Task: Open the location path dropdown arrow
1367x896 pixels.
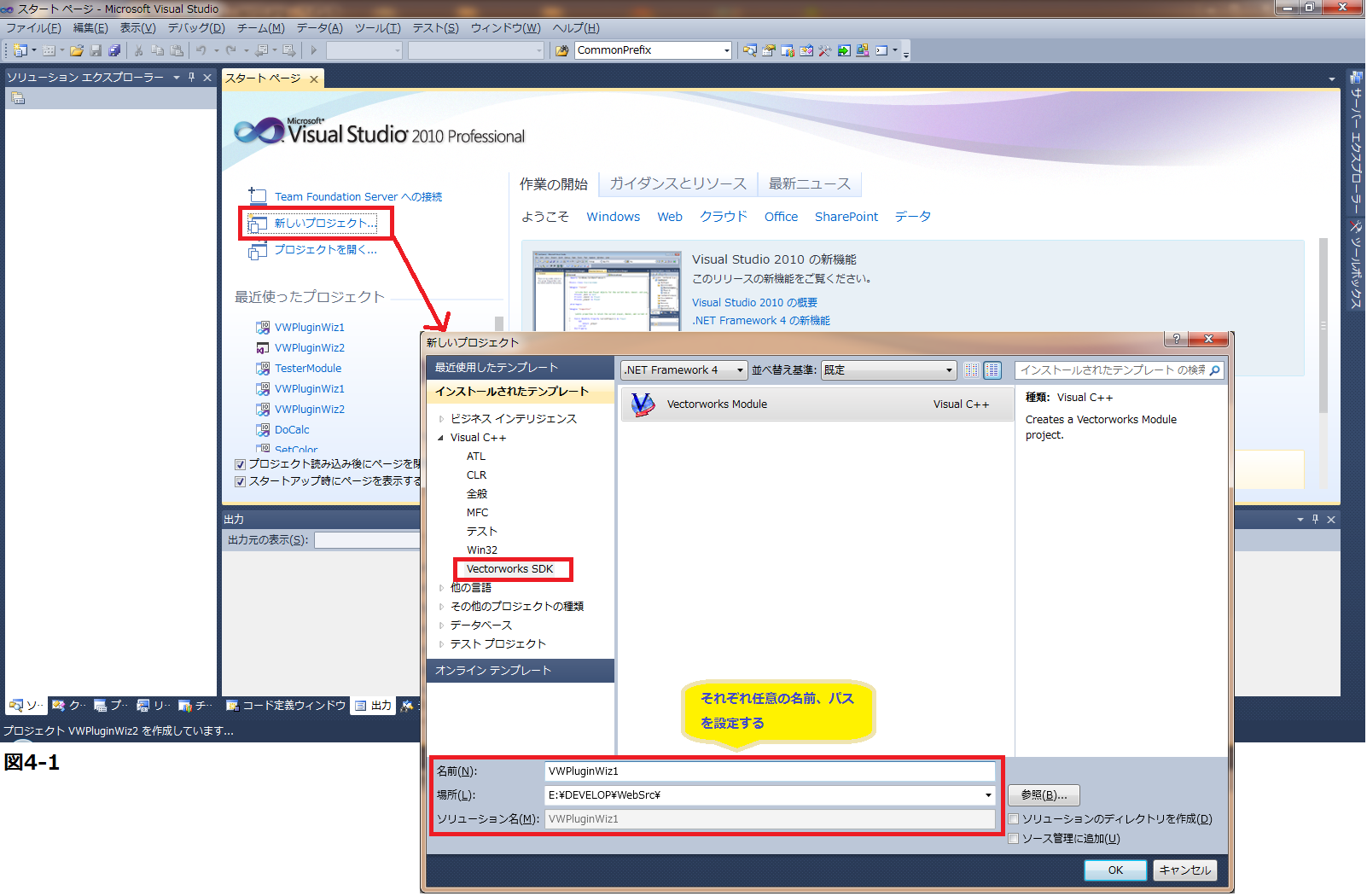Action: coord(988,795)
